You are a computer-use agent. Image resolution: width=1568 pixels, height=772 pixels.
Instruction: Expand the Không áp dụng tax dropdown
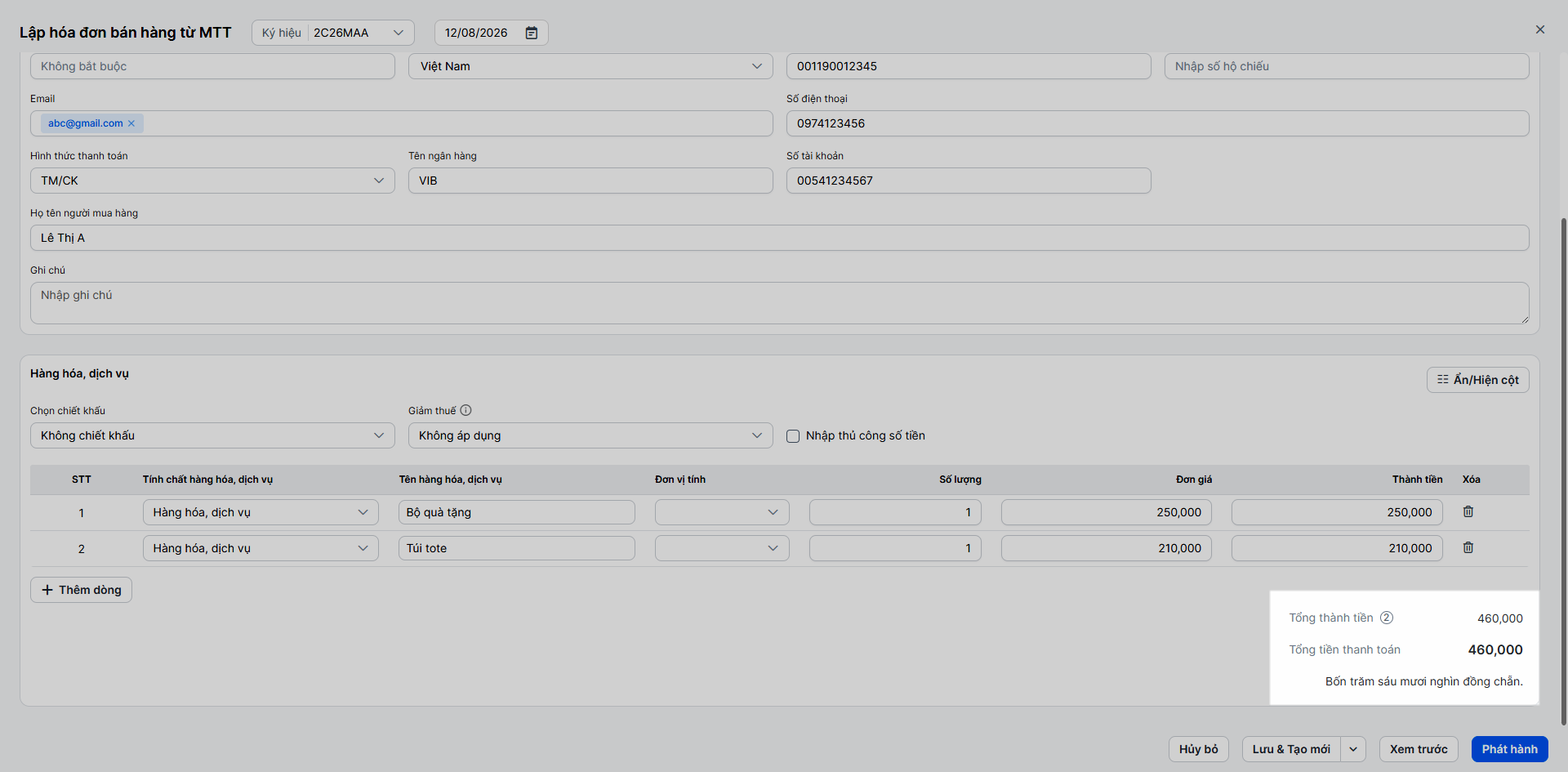590,435
